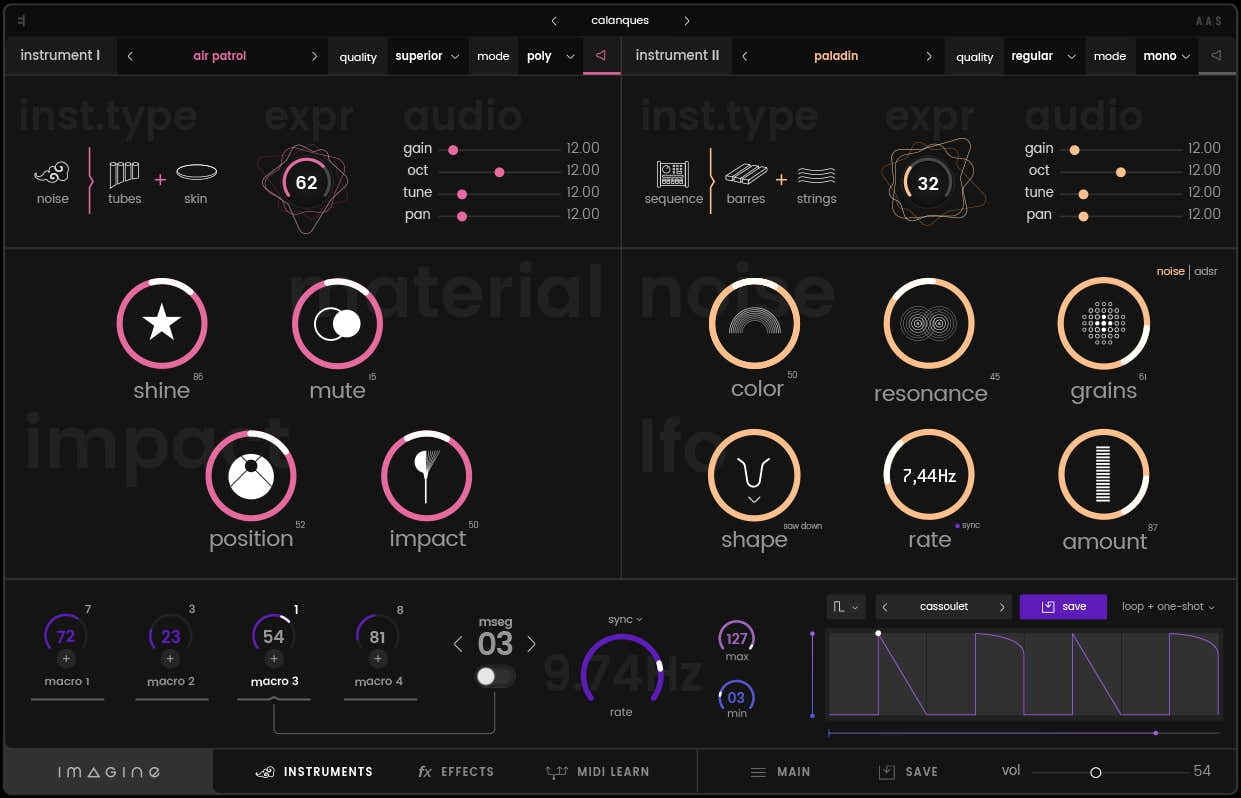Viewport: 1241px width, 798px height.
Task: Click the plus button under macro 1
Action: 66,658
